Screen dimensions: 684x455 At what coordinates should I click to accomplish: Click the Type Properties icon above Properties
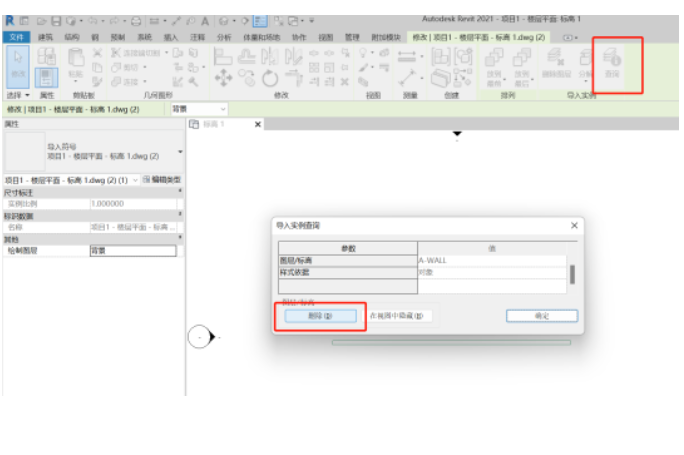(46, 56)
